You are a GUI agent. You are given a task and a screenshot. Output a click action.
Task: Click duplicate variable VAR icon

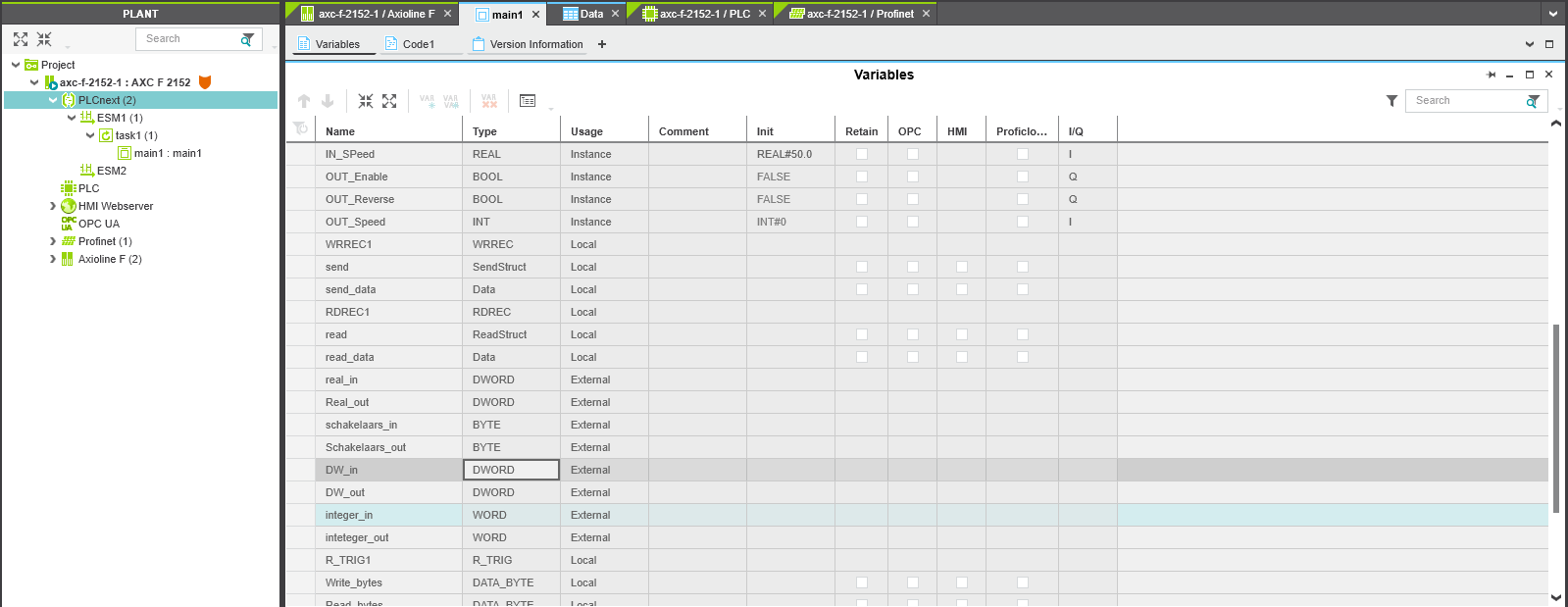tap(451, 101)
